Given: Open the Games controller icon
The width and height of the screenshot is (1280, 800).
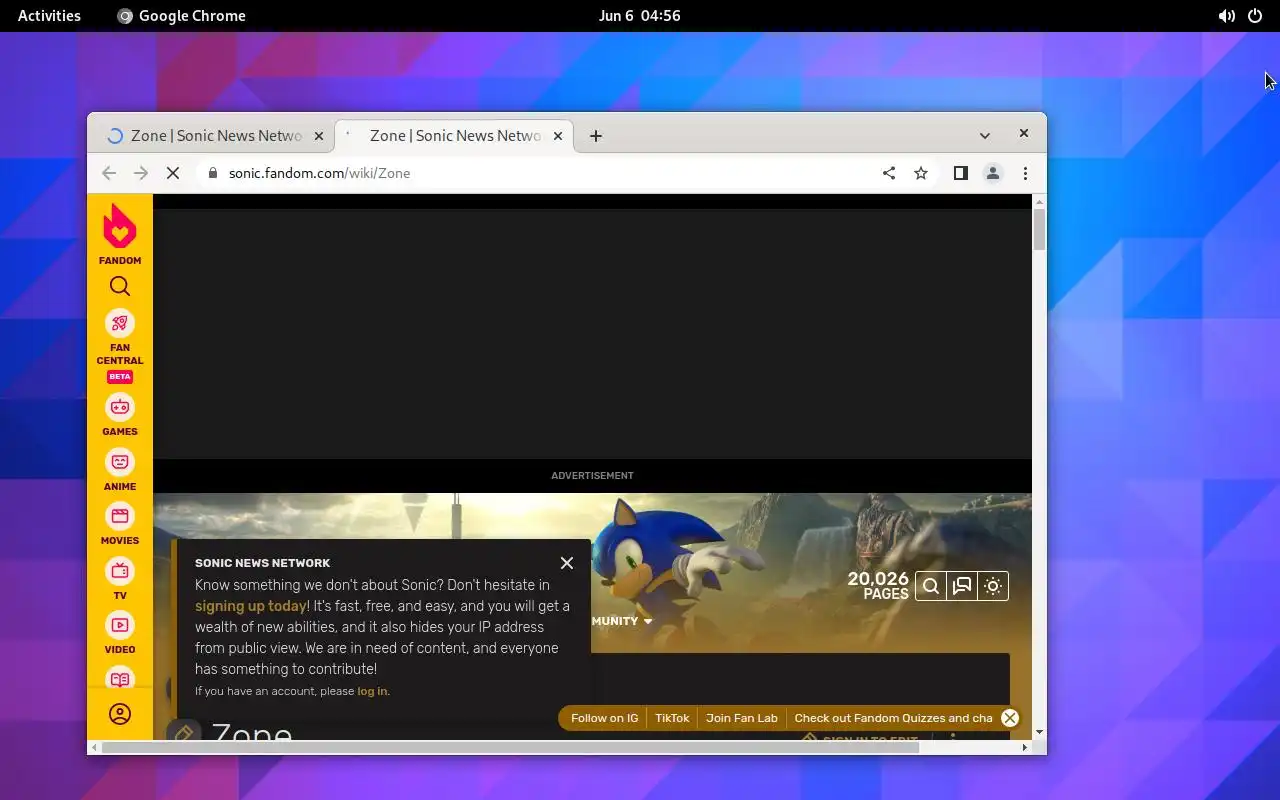Looking at the screenshot, I should tap(120, 407).
